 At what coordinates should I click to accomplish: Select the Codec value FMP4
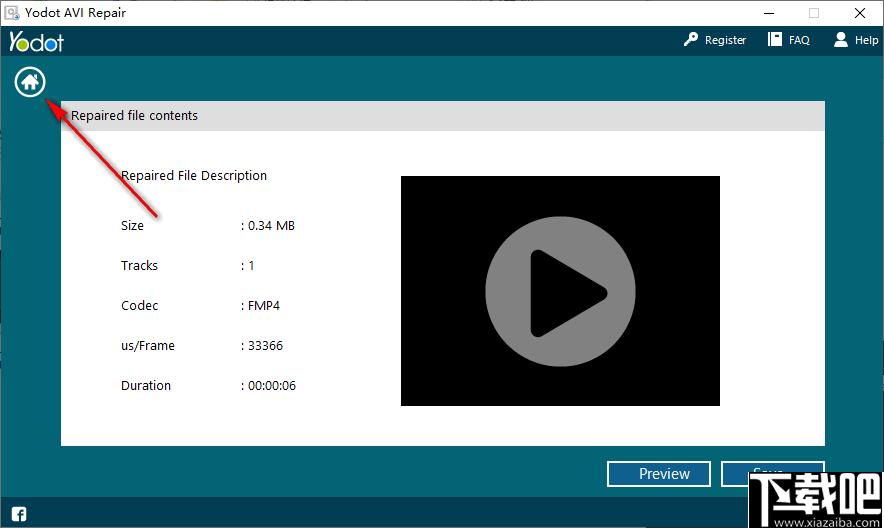[264, 305]
